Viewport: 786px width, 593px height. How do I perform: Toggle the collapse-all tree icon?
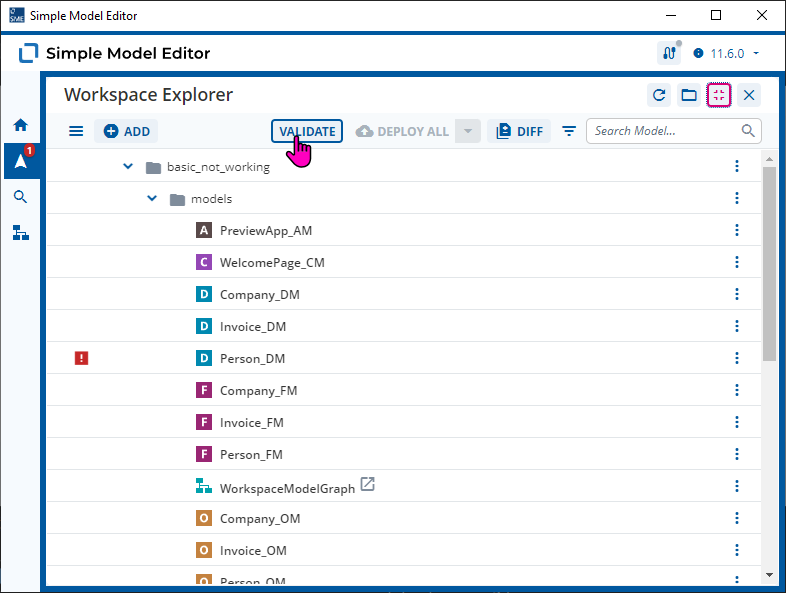[719, 95]
